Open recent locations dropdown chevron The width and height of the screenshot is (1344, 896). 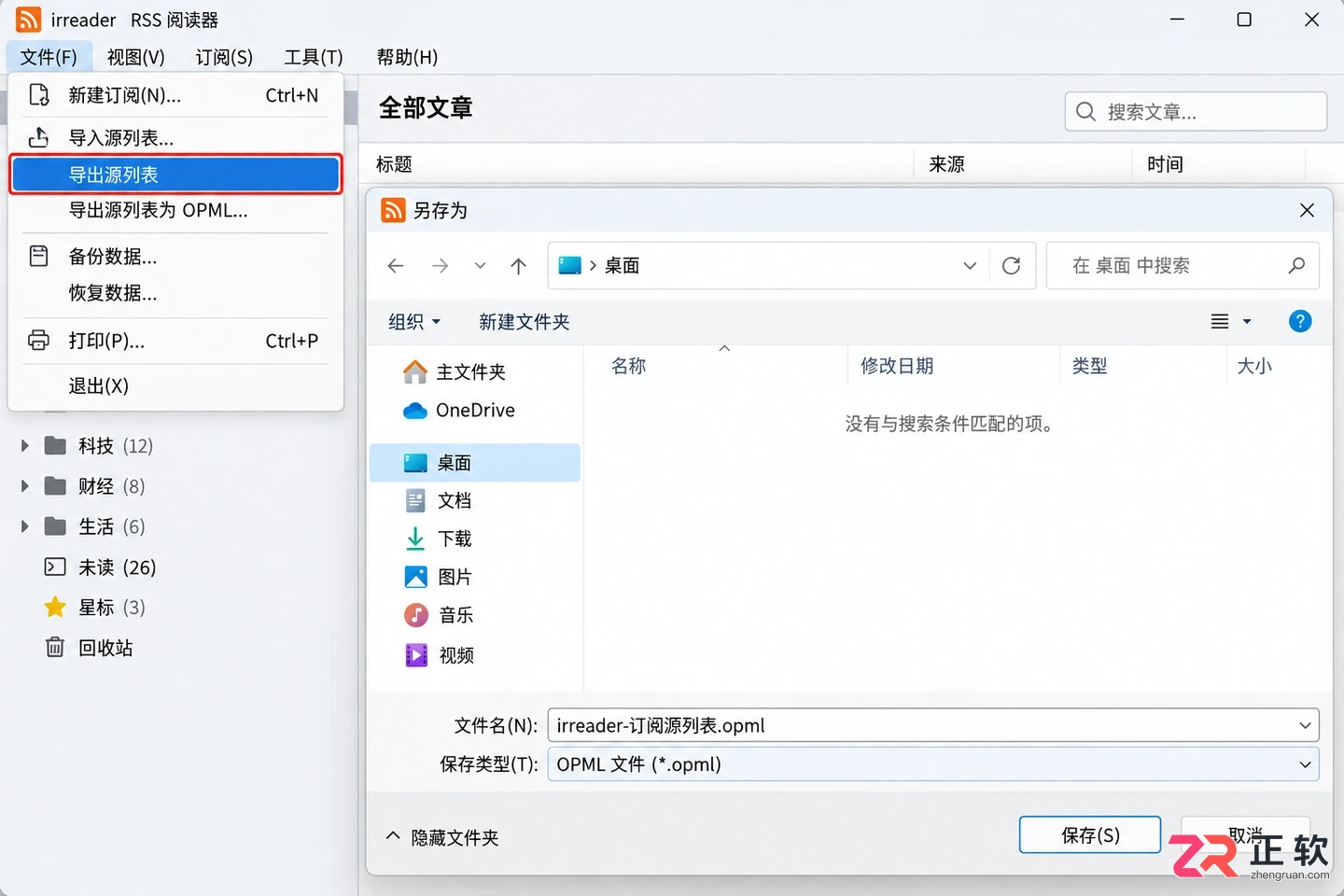click(x=480, y=266)
